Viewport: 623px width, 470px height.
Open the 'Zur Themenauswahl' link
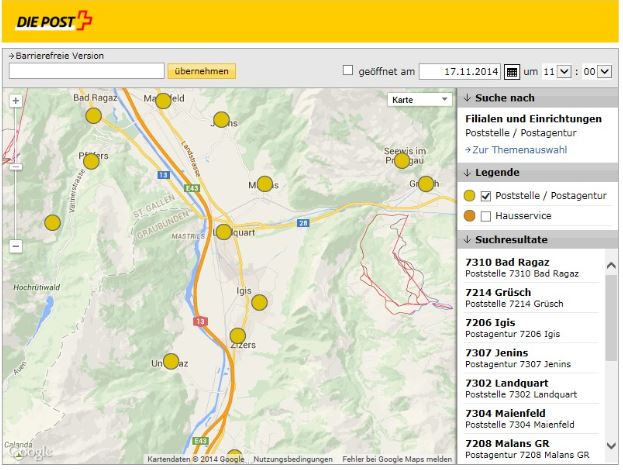tap(518, 149)
